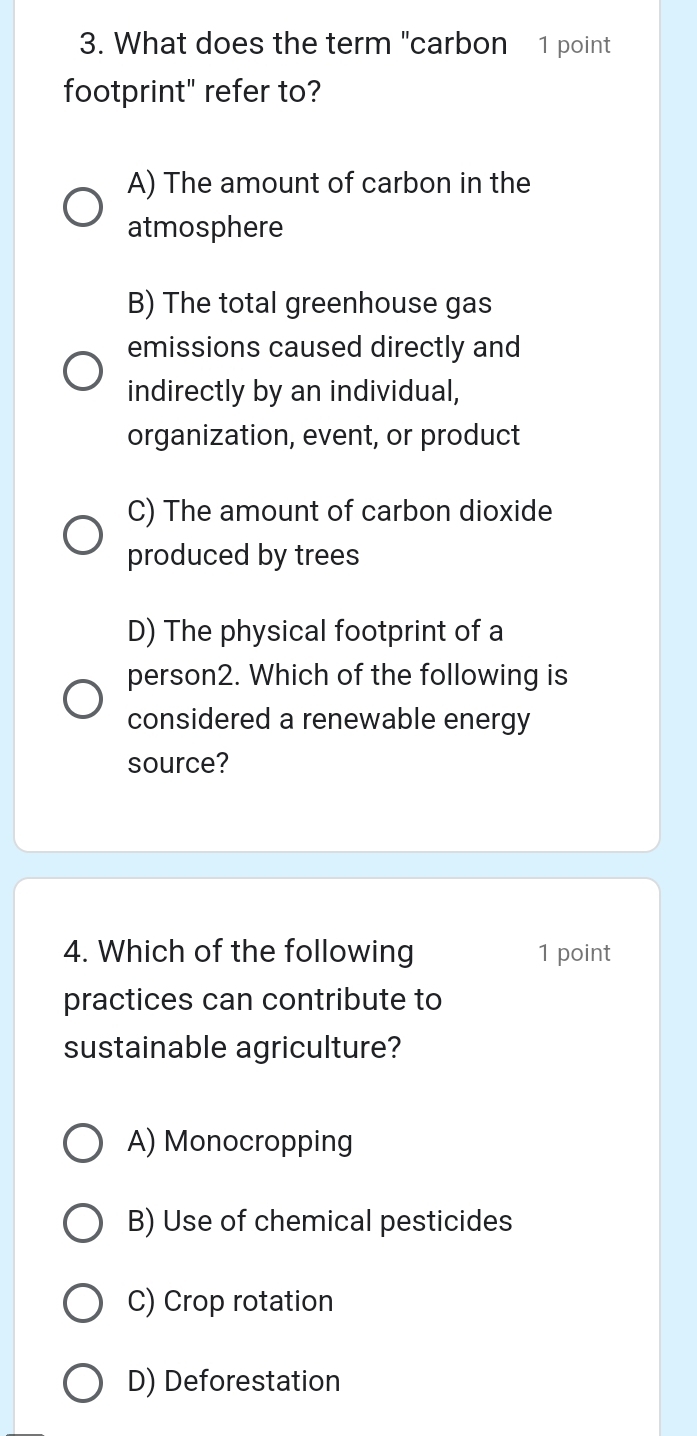Image resolution: width=697 pixels, height=1436 pixels.
Task: Pick Deforestation for question 4
Action: pyautogui.click(x=82, y=1383)
